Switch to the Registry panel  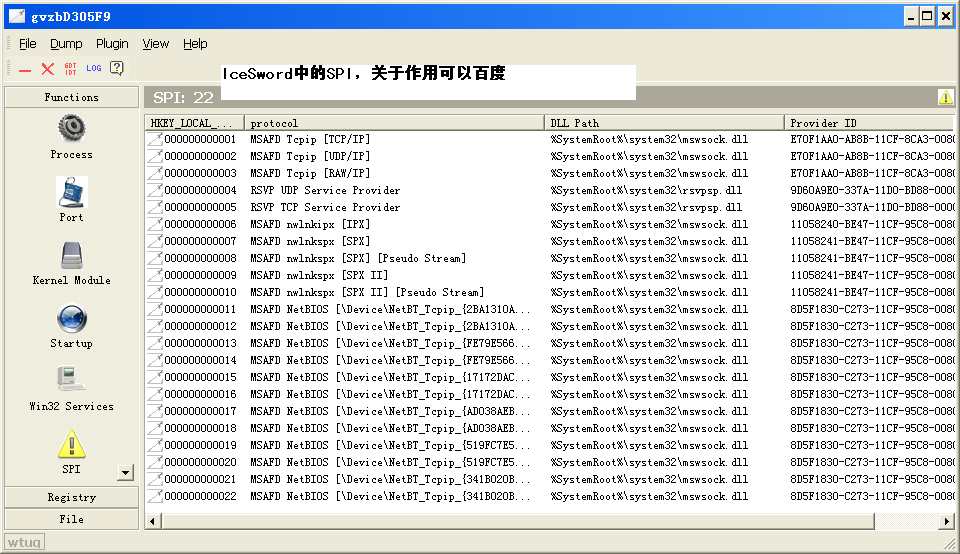[72, 497]
